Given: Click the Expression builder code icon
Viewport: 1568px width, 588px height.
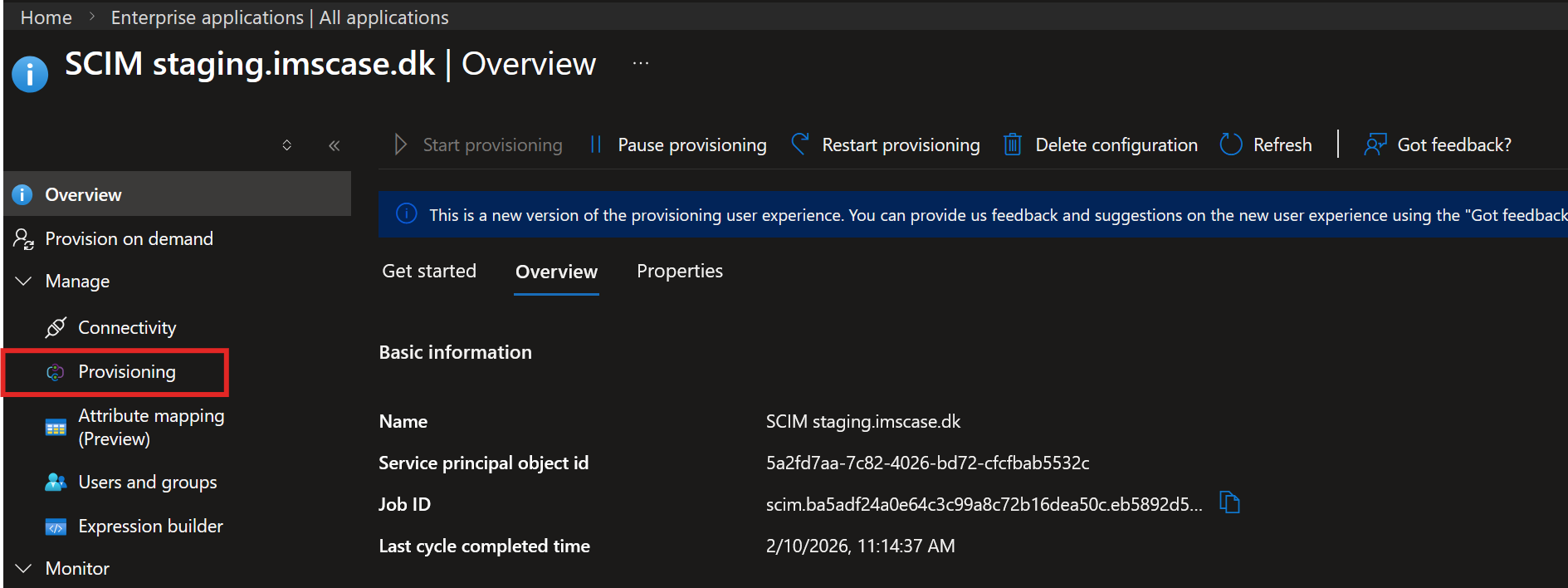Looking at the screenshot, I should (x=56, y=527).
